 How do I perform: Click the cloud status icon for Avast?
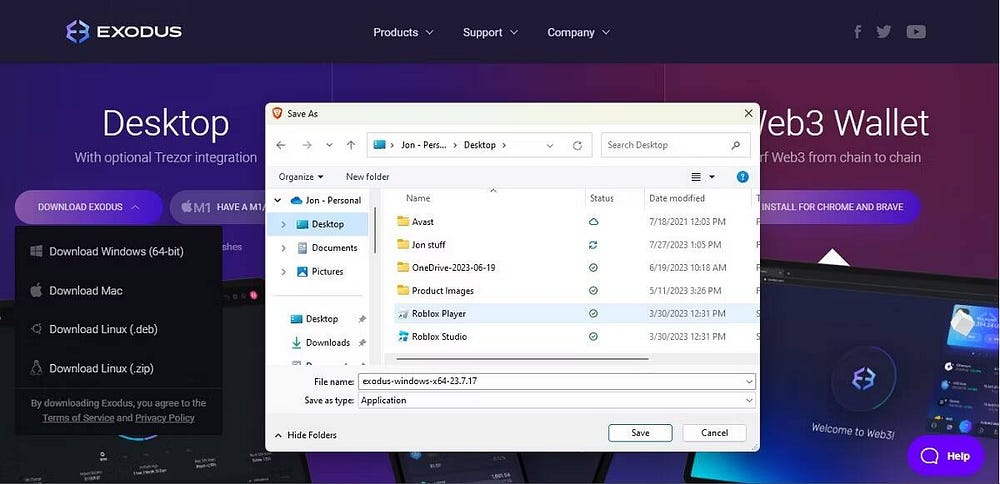pyautogui.click(x=593, y=221)
